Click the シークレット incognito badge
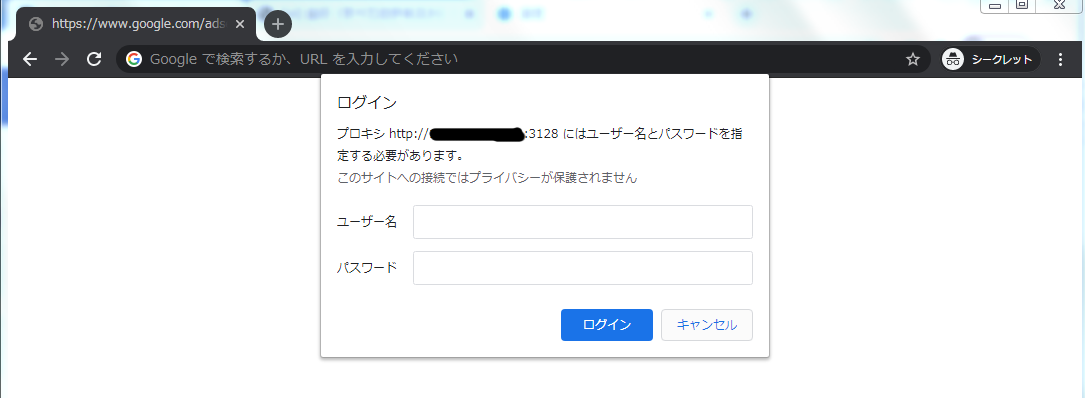 (990, 60)
